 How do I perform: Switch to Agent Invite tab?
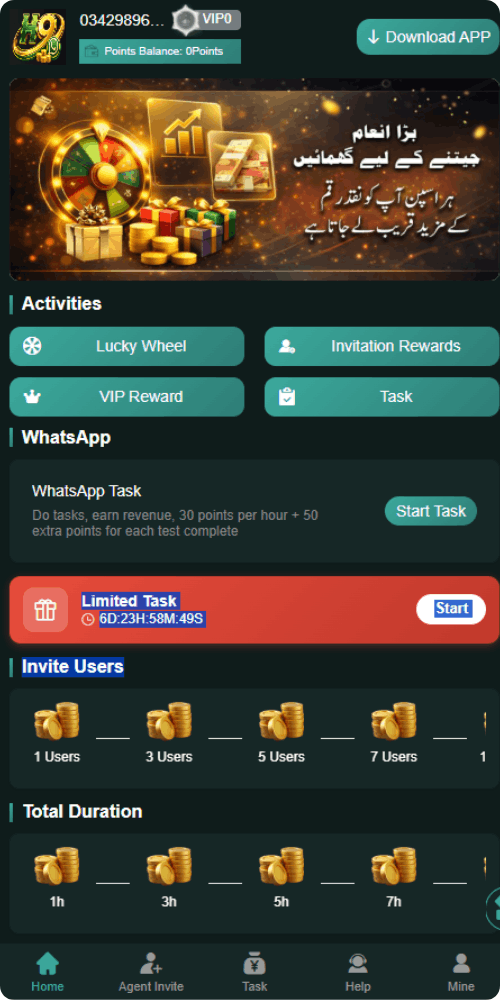151,971
